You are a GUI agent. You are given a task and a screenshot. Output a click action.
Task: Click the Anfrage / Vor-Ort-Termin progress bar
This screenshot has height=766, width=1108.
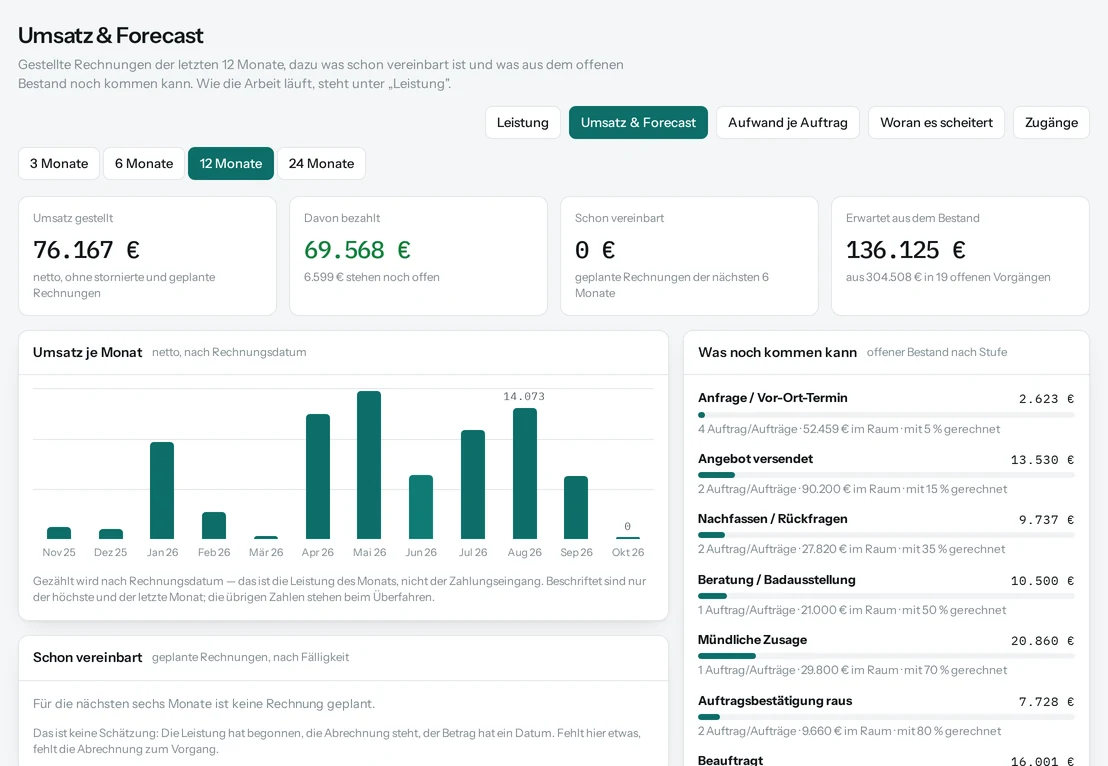[886, 415]
